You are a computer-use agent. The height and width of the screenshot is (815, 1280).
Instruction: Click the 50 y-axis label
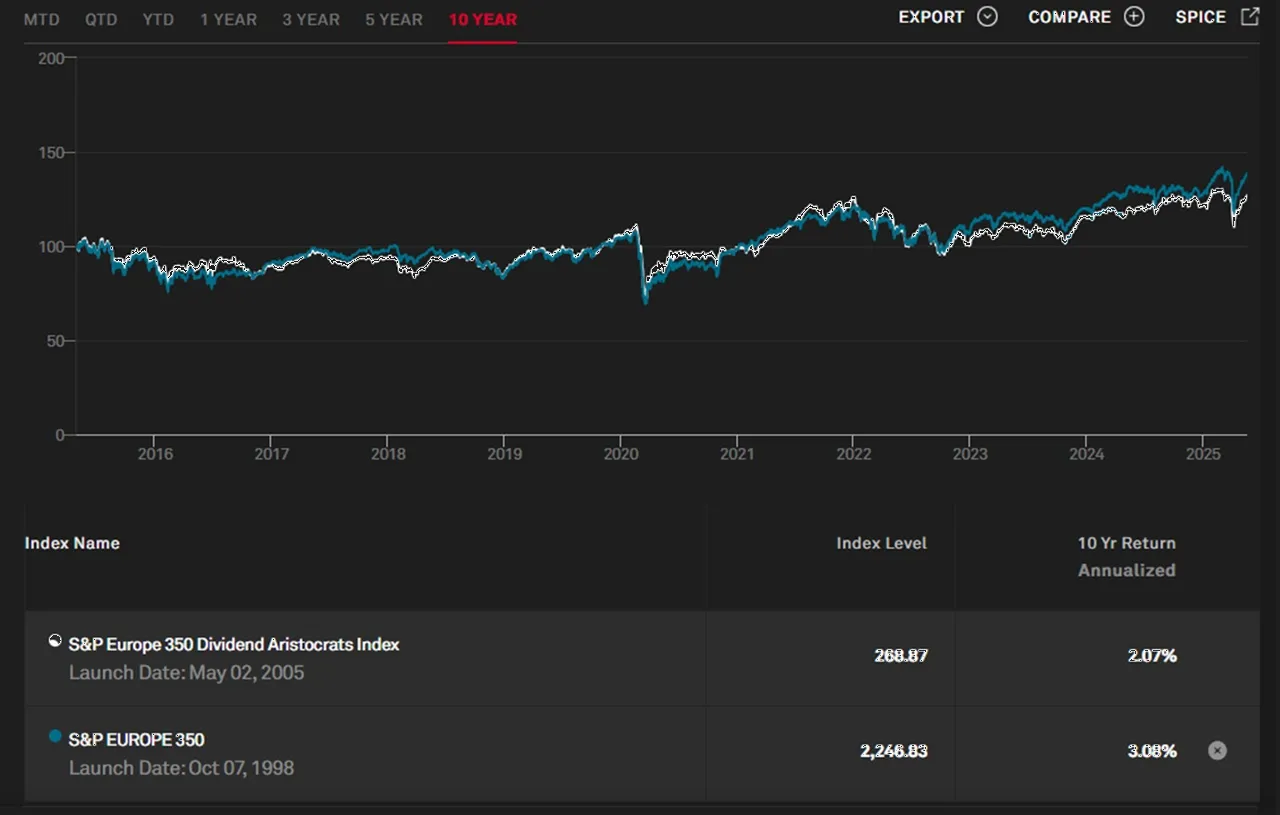click(57, 341)
